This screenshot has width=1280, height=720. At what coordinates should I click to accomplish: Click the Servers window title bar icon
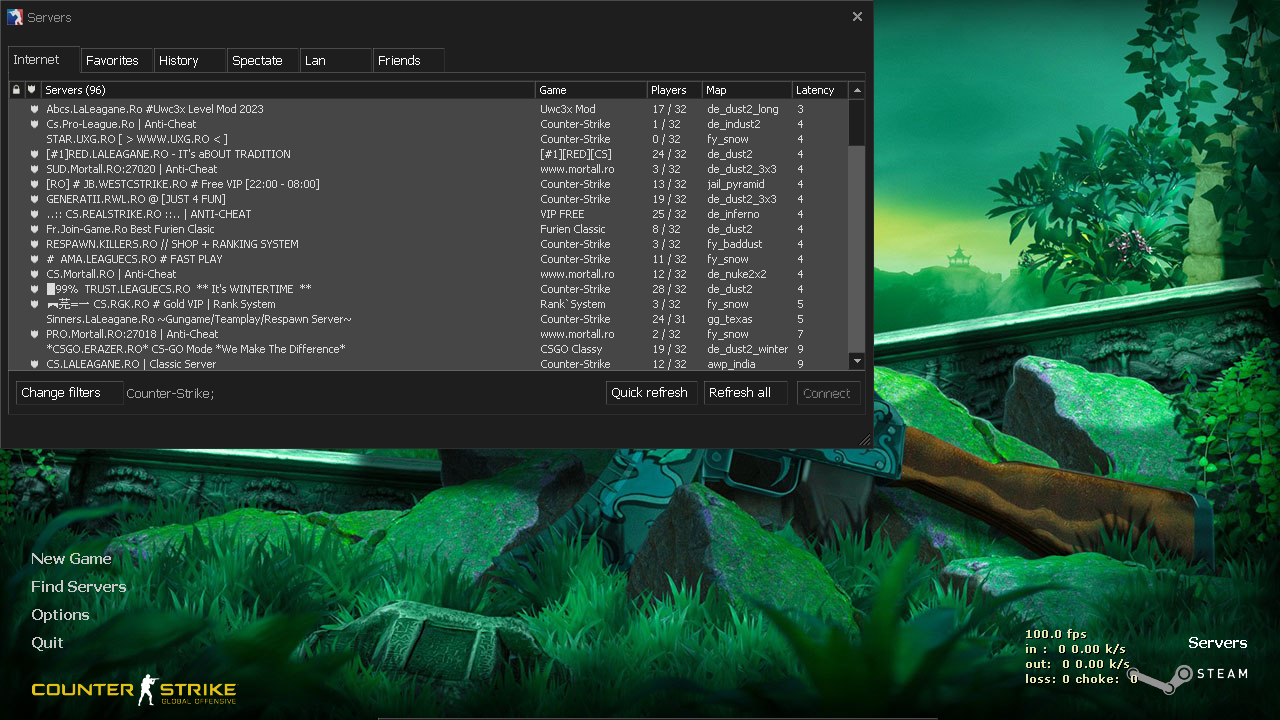[x=15, y=17]
